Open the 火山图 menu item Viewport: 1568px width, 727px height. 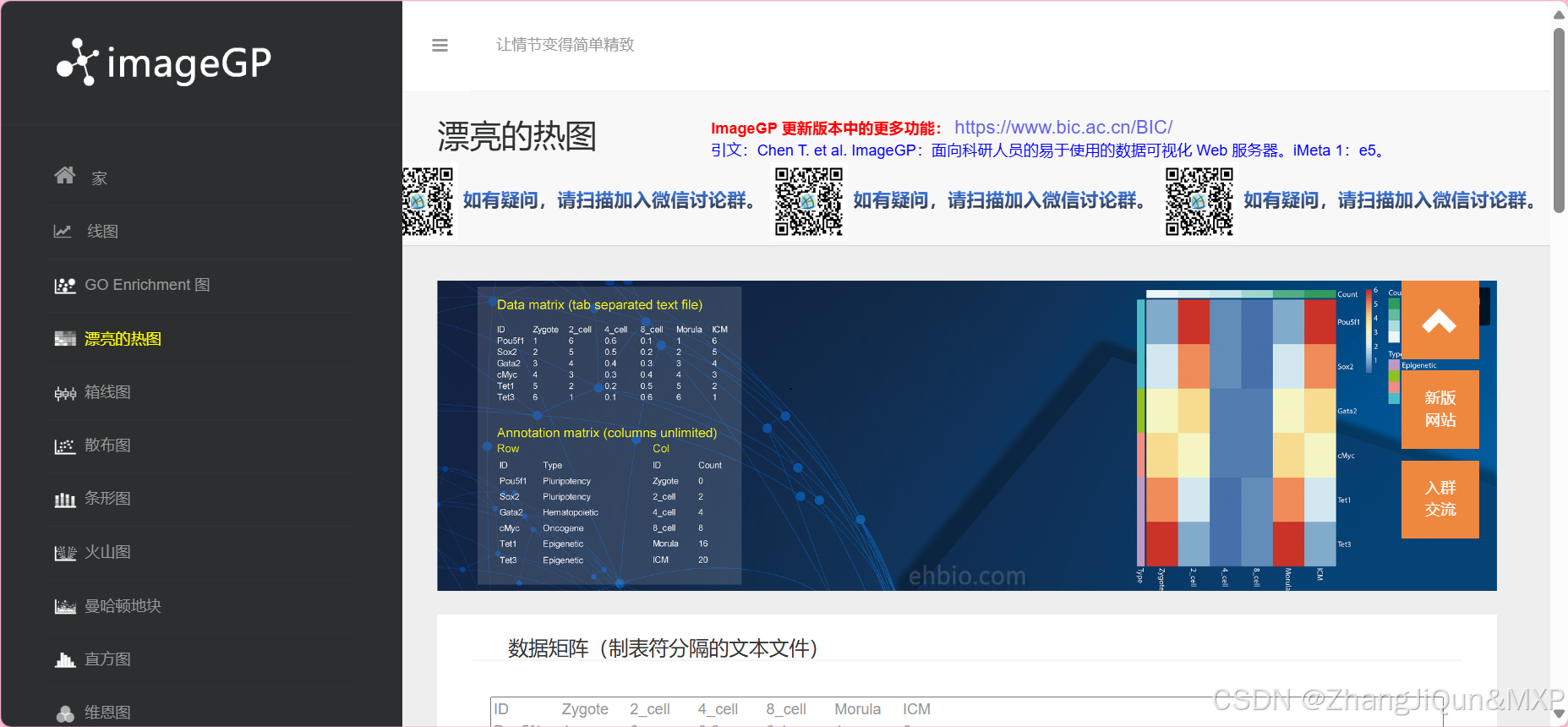coord(107,552)
